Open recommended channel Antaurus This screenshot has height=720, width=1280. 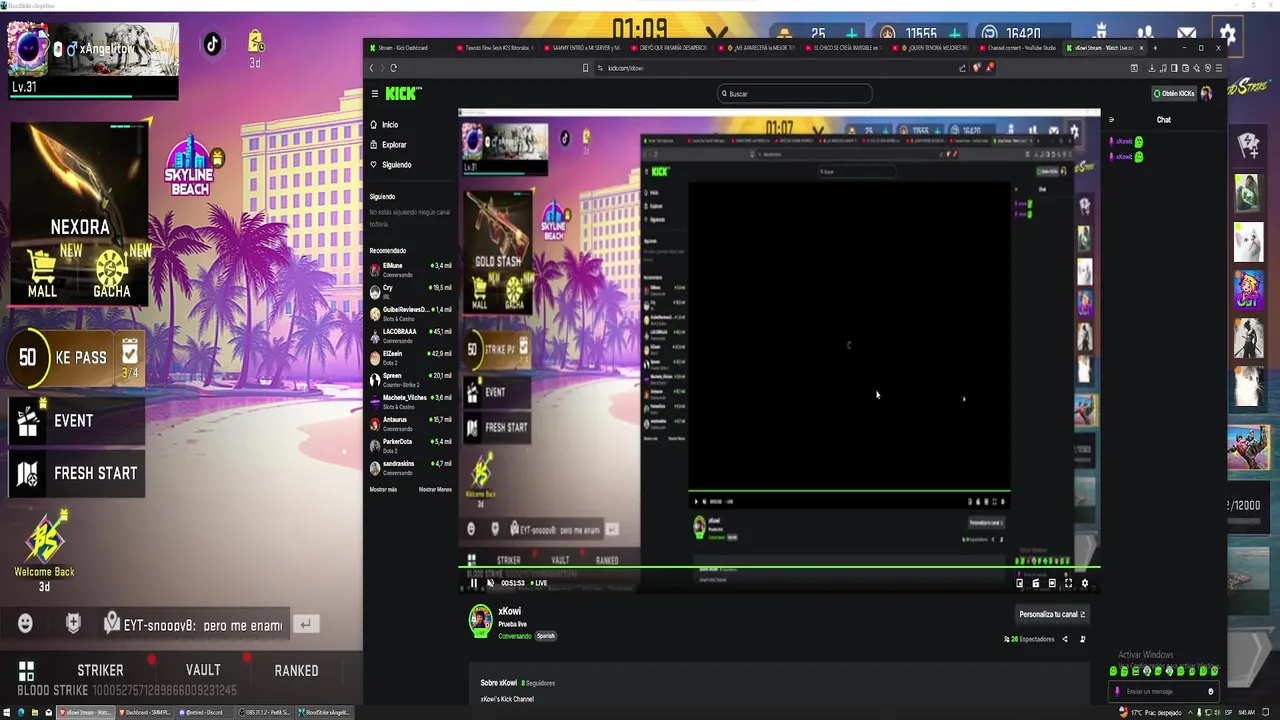pos(411,424)
